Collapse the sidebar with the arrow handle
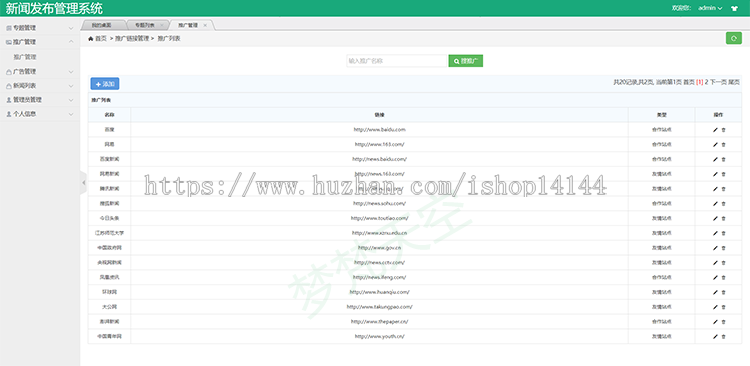This screenshot has height=366, width=750. (x=83, y=183)
